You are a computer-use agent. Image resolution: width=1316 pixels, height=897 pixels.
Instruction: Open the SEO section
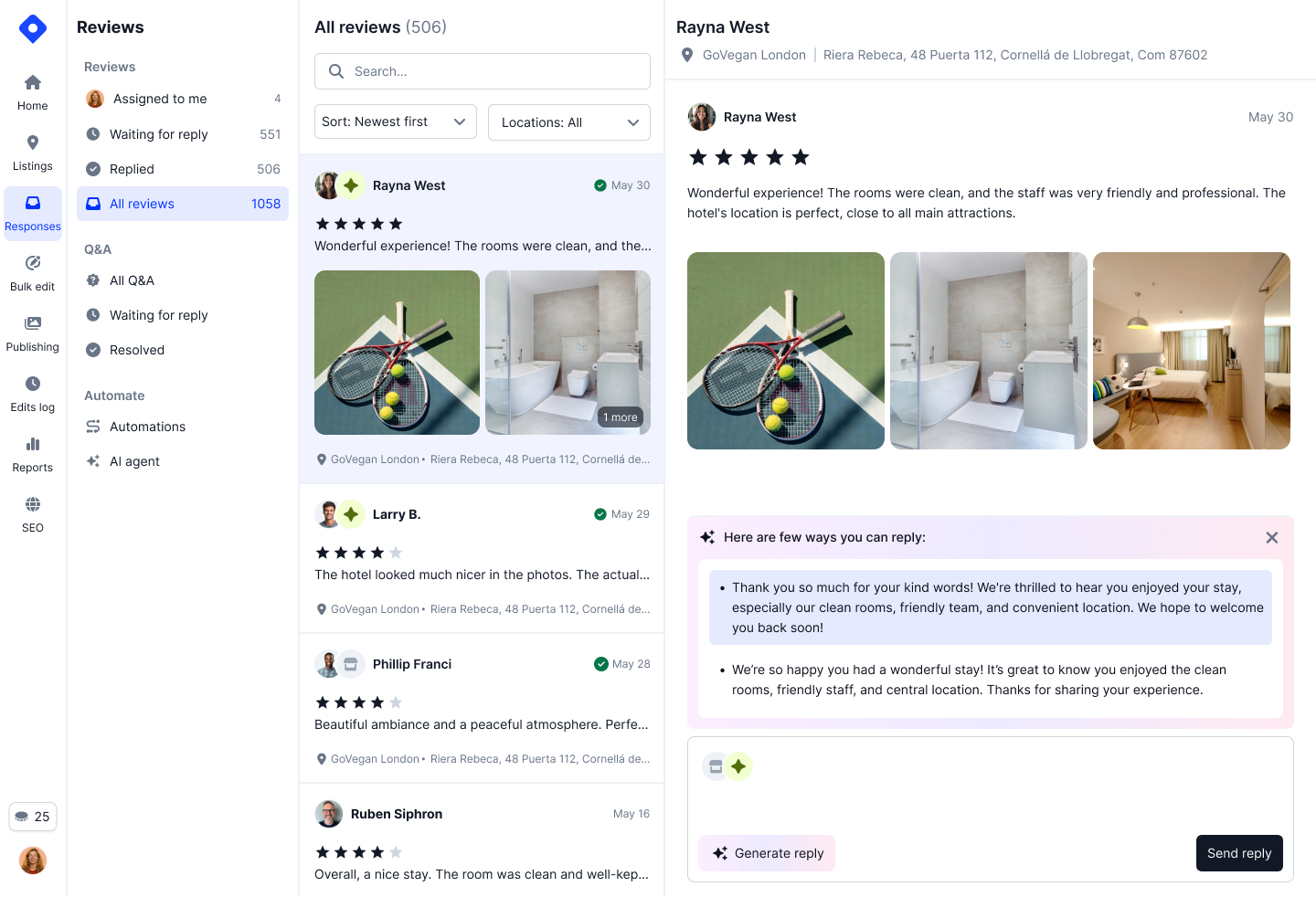(x=33, y=515)
